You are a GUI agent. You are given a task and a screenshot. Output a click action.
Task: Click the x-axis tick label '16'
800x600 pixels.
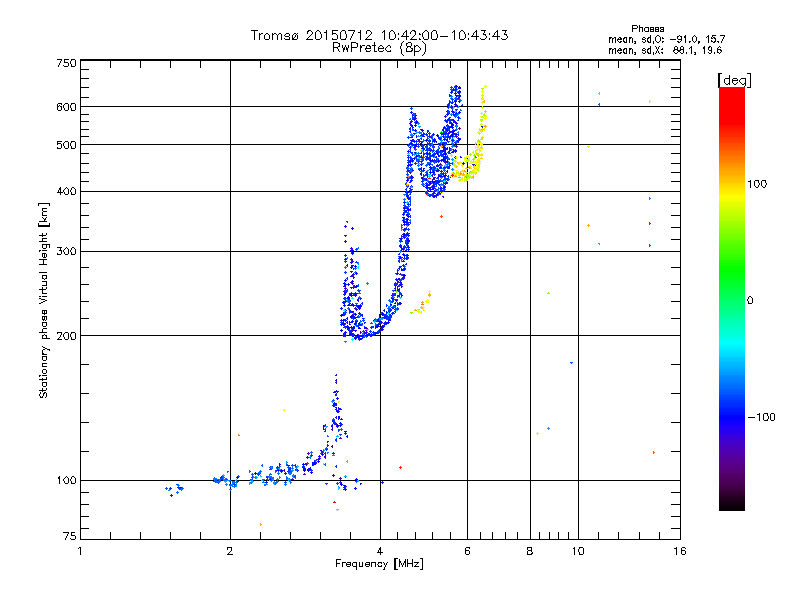pos(680,551)
